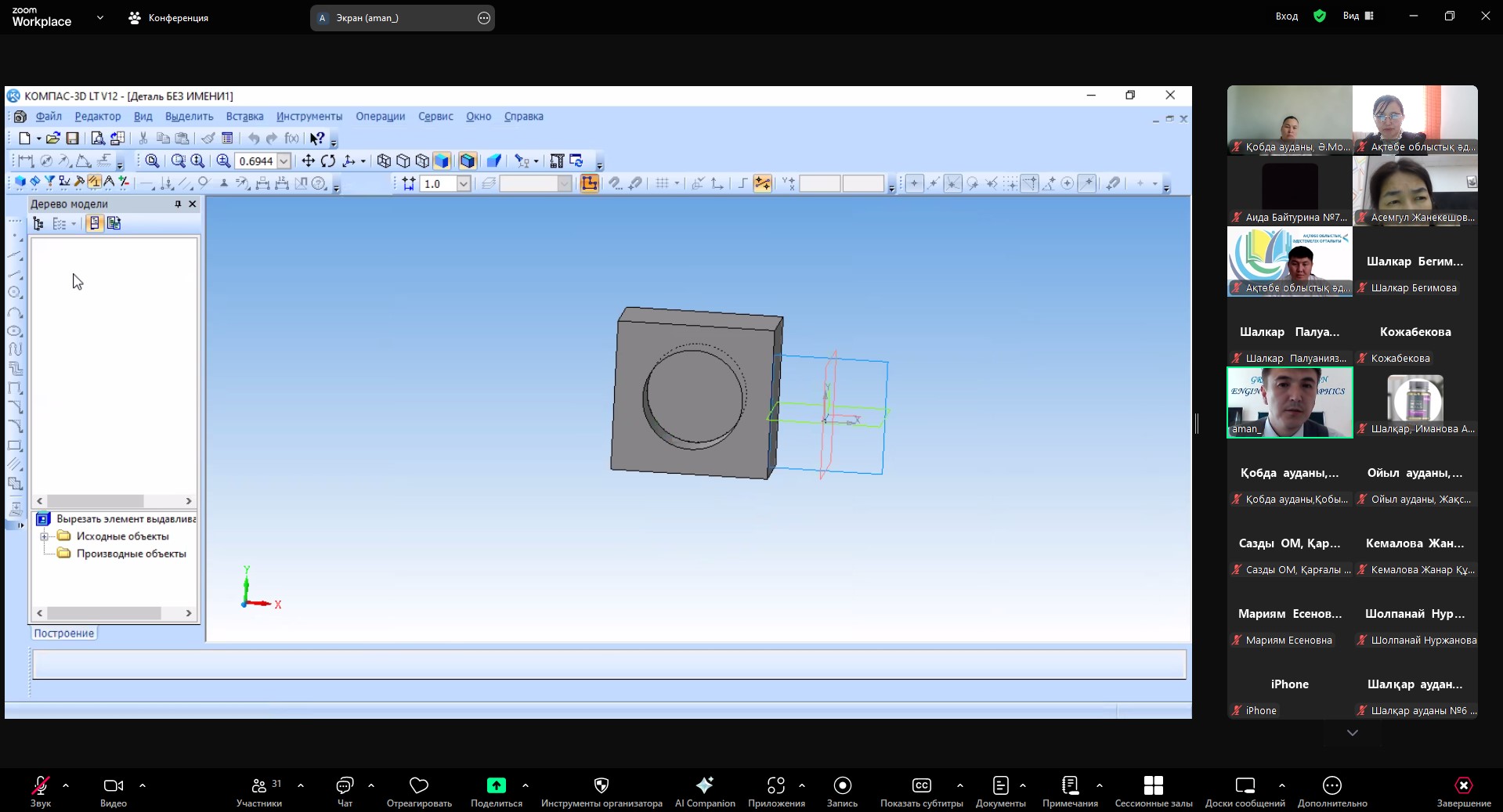This screenshot has height=812, width=1503.
Task: Open the step value 1.0 dropdown
Action: click(464, 184)
